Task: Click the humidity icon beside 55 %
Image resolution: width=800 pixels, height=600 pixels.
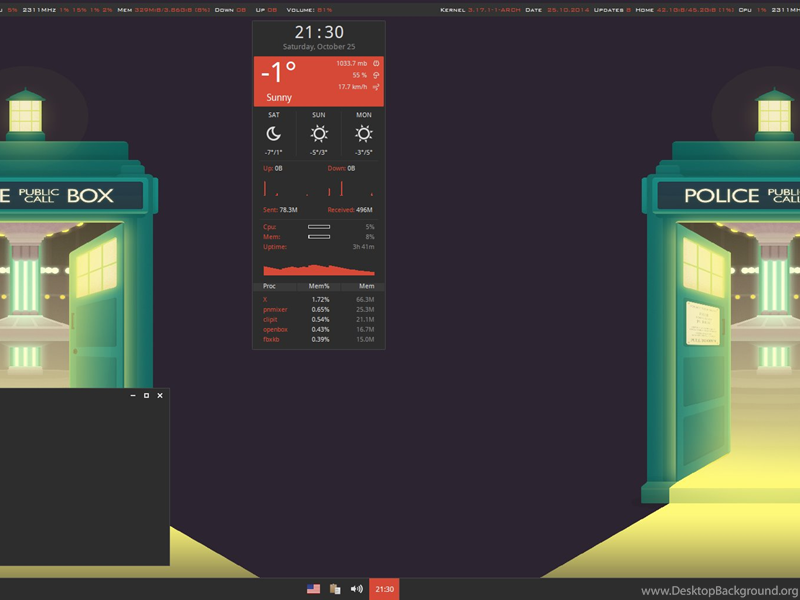Action: 376,75
